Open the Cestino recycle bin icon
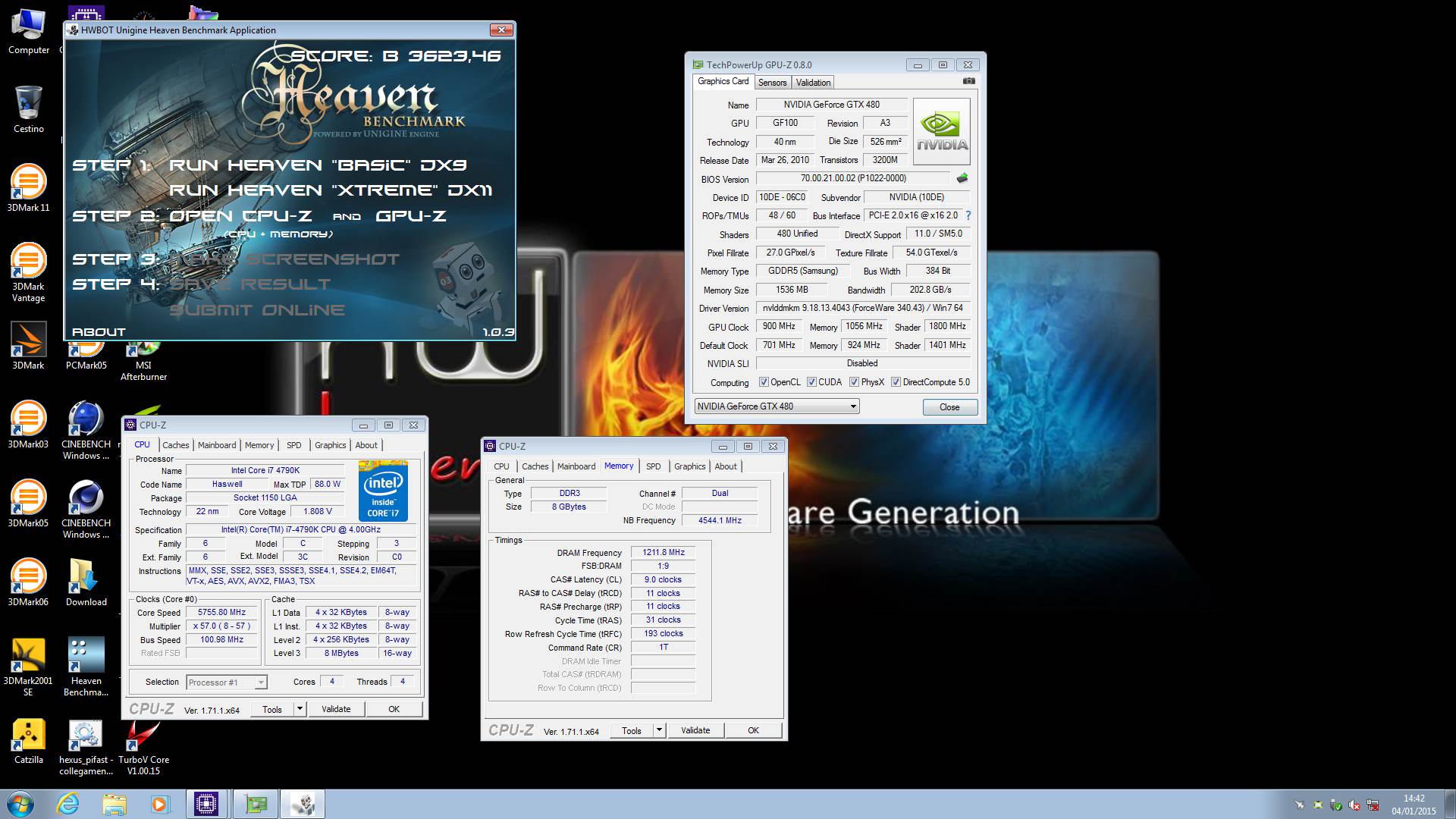Image resolution: width=1456 pixels, height=819 pixels. click(x=29, y=110)
